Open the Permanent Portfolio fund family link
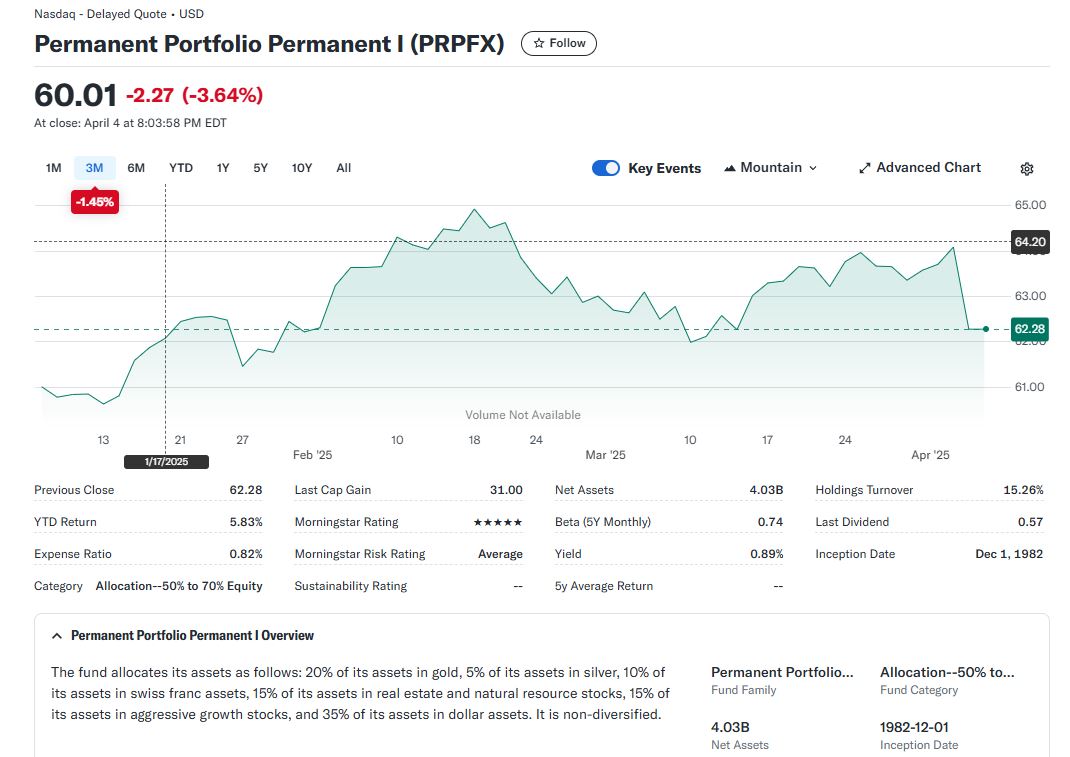The height and width of the screenshot is (757, 1070). 782,672
